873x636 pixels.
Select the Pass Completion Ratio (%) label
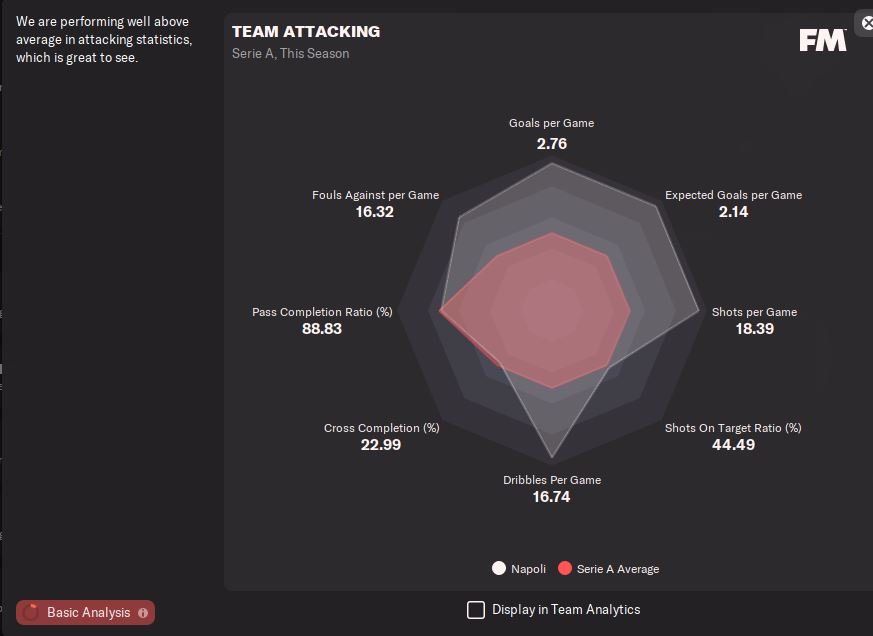pos(322,312)
